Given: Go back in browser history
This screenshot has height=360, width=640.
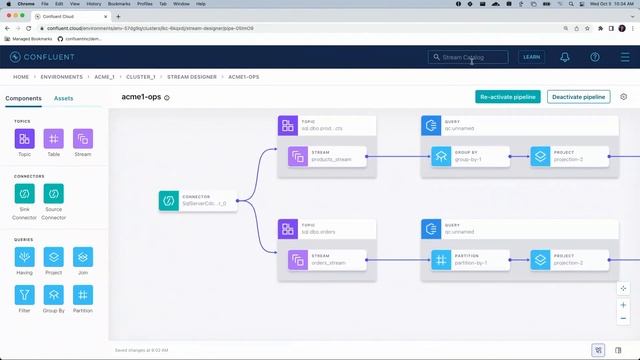Looking at the screenshot, I should tap(7, 28).
